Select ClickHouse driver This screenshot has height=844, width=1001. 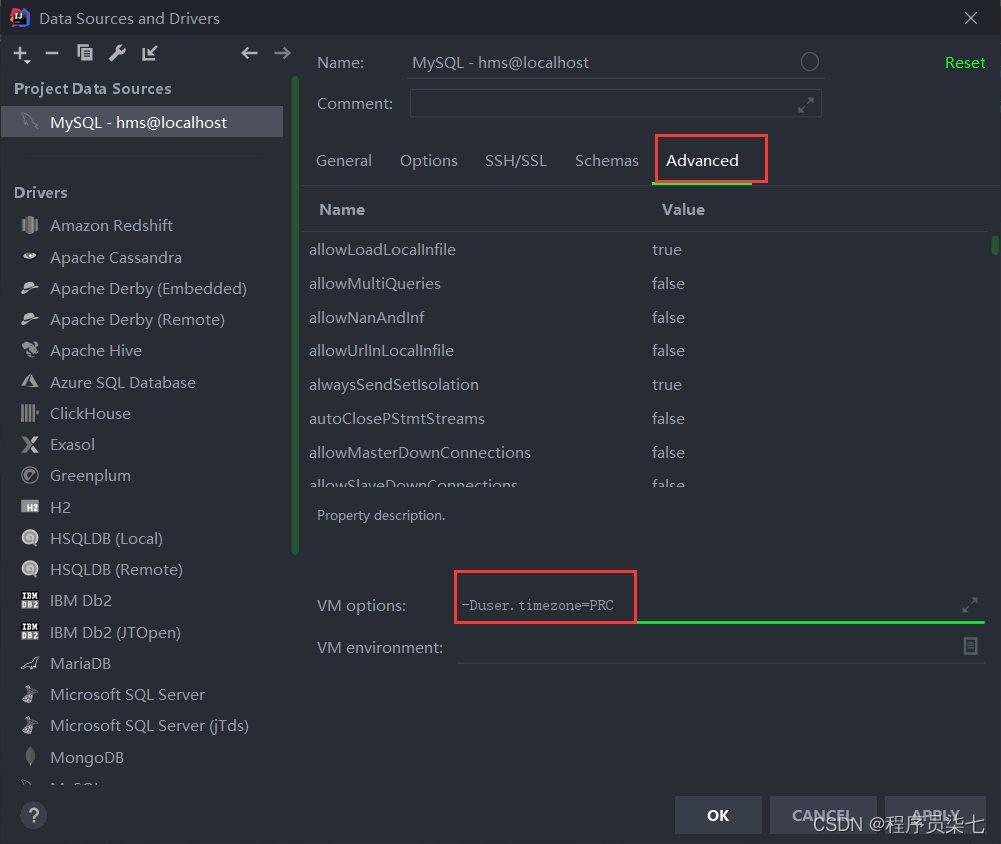click(x=90, y=414)
